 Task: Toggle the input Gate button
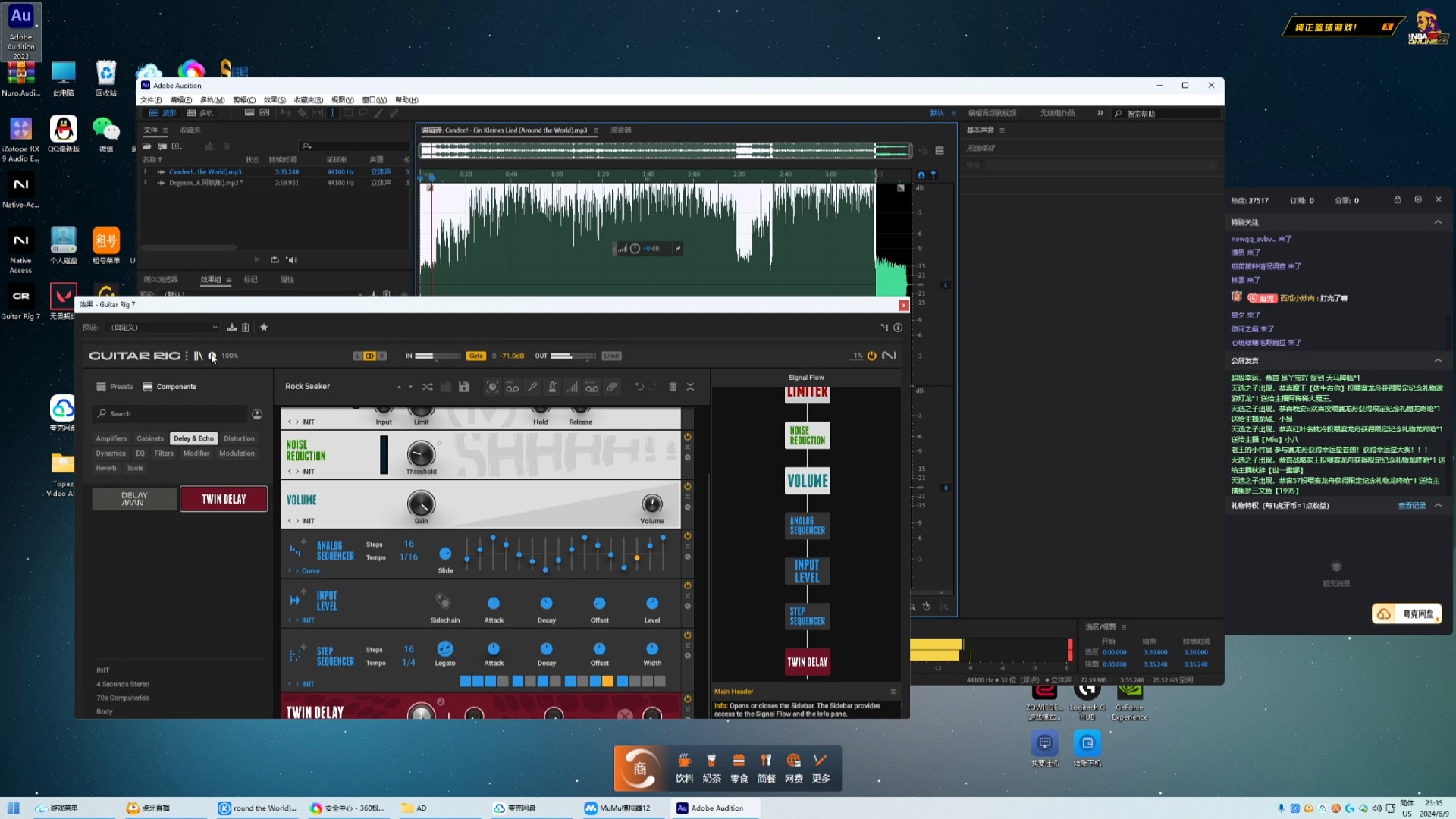[476, 356]
